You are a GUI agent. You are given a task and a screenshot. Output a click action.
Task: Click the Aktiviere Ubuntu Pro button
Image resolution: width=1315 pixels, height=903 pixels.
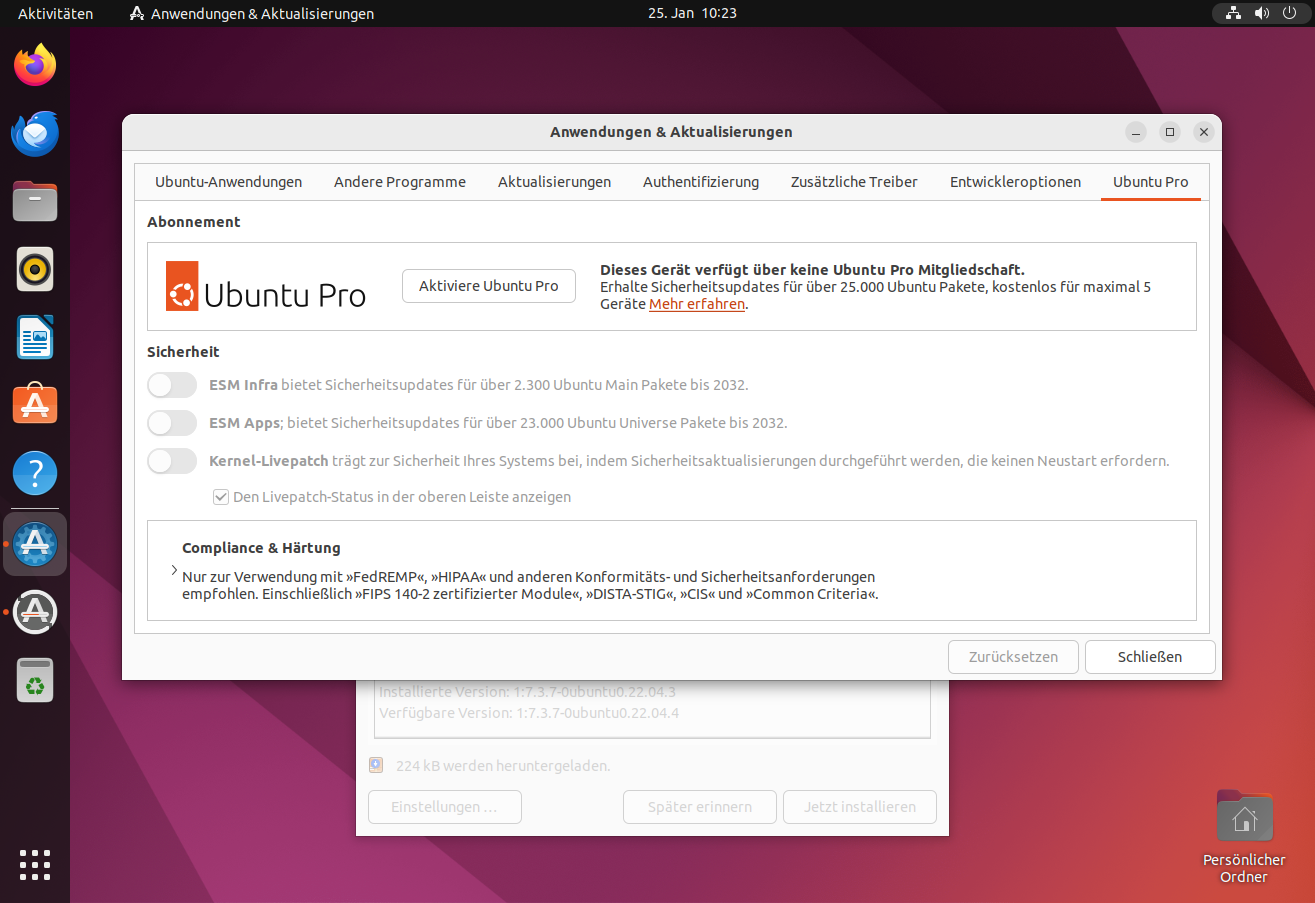pyautogui.click(x=489, y=286)
